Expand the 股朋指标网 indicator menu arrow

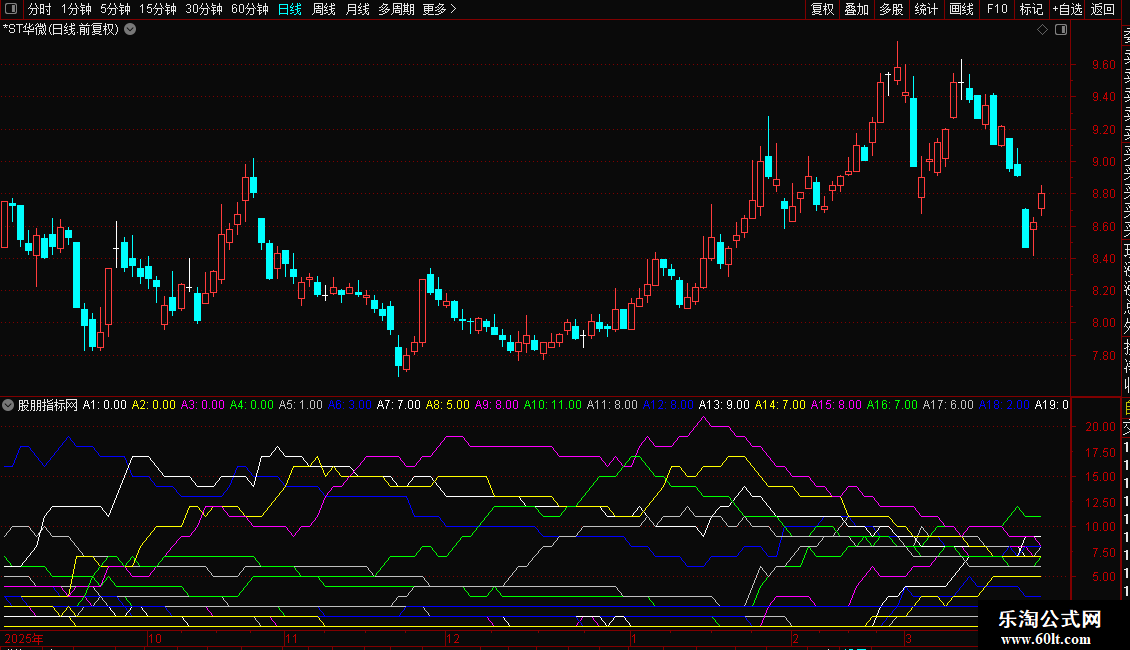pos(9,405)
